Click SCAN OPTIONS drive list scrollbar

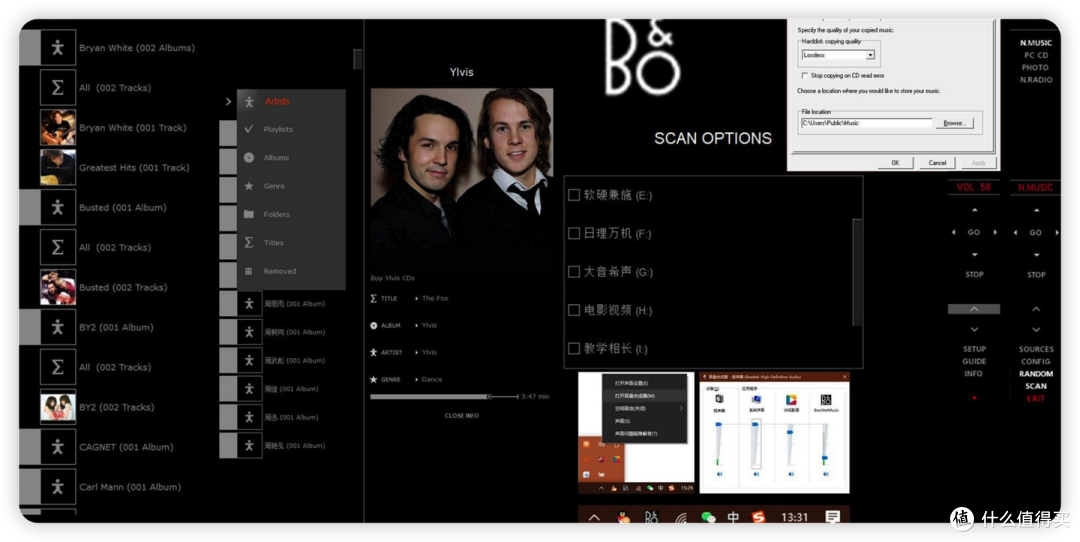point(857,272)
